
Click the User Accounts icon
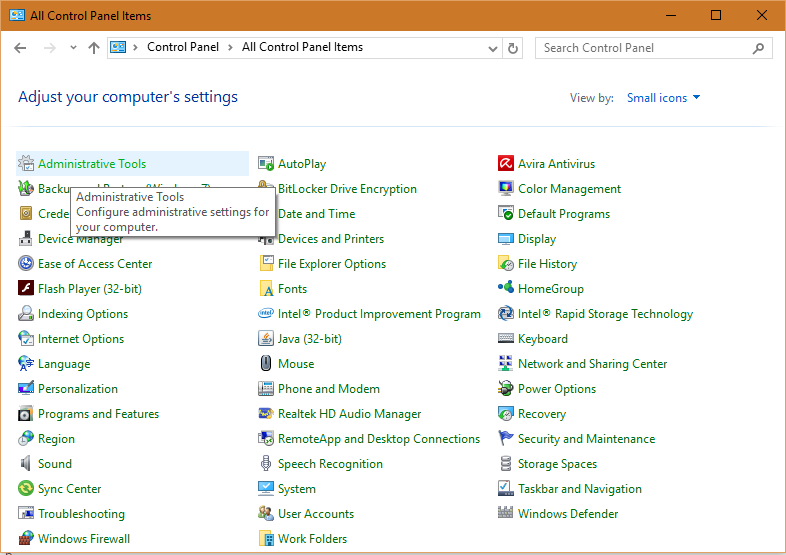[x=266, y=513]
